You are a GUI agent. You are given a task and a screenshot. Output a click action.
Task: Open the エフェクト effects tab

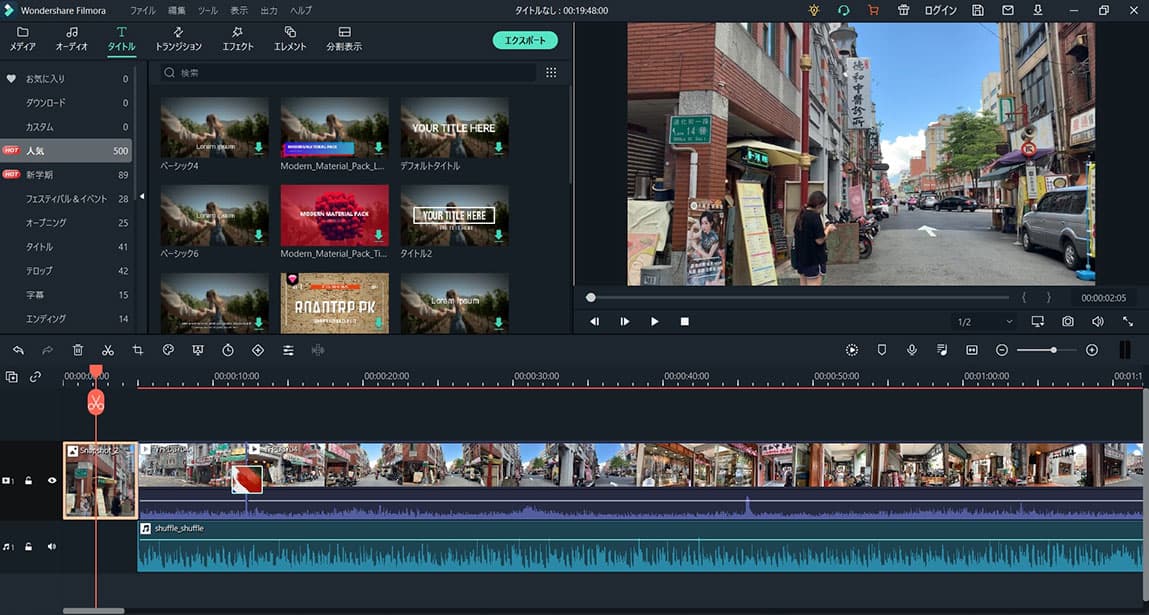pyautogui.click(x=237, y=39)
